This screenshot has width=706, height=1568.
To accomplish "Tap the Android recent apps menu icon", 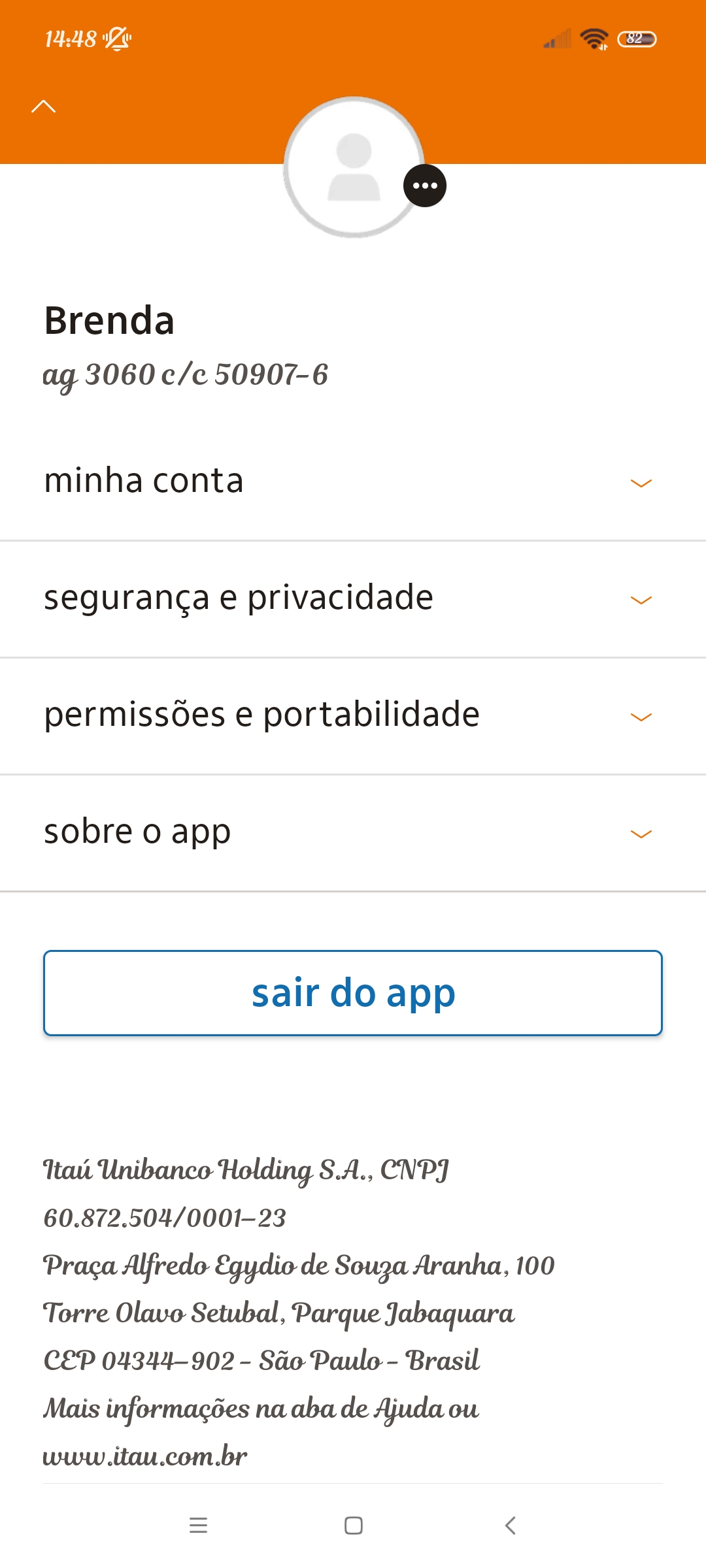I will click(198, 1526).
